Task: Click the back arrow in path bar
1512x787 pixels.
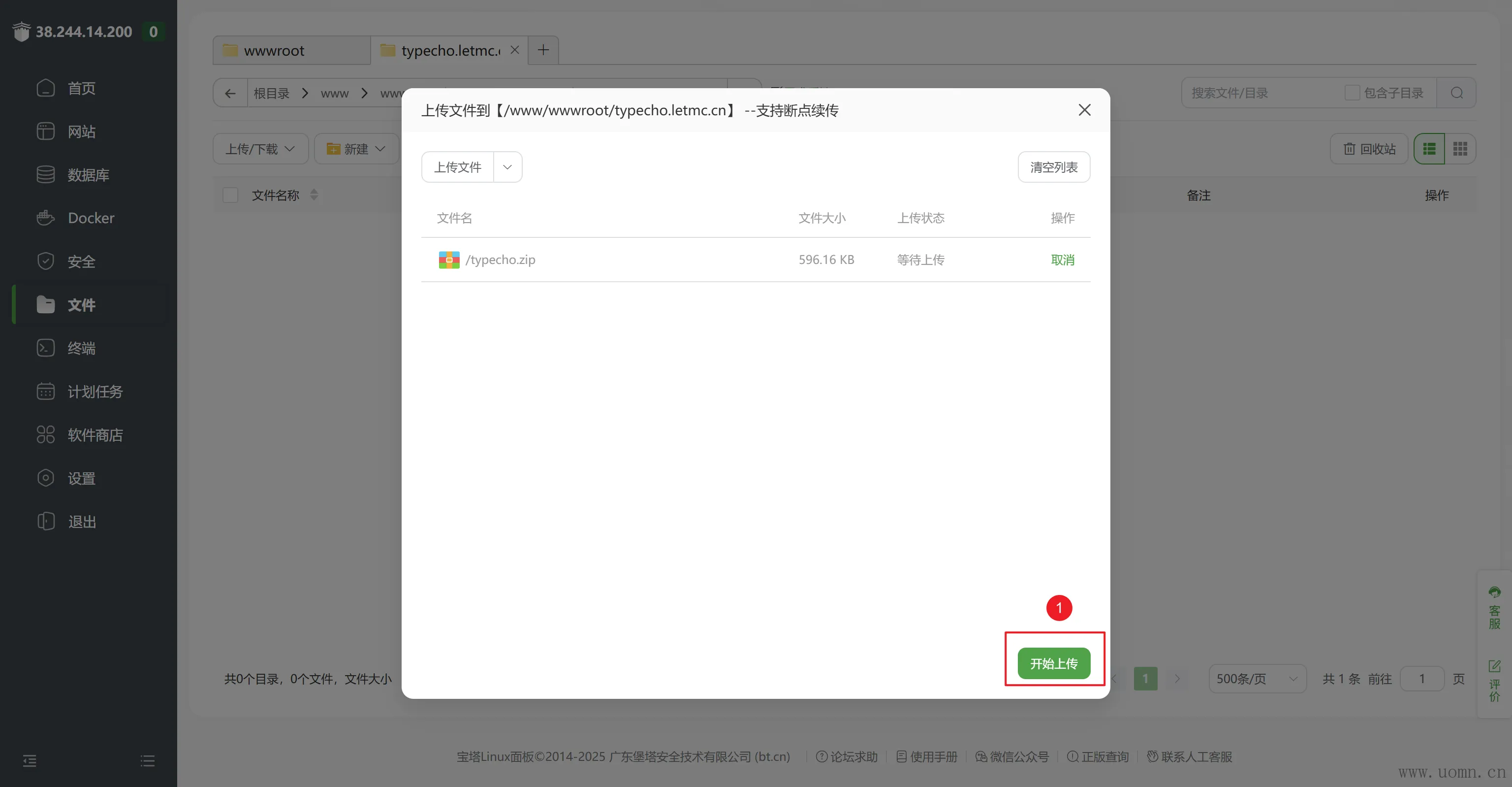Action: click(230, 94)
